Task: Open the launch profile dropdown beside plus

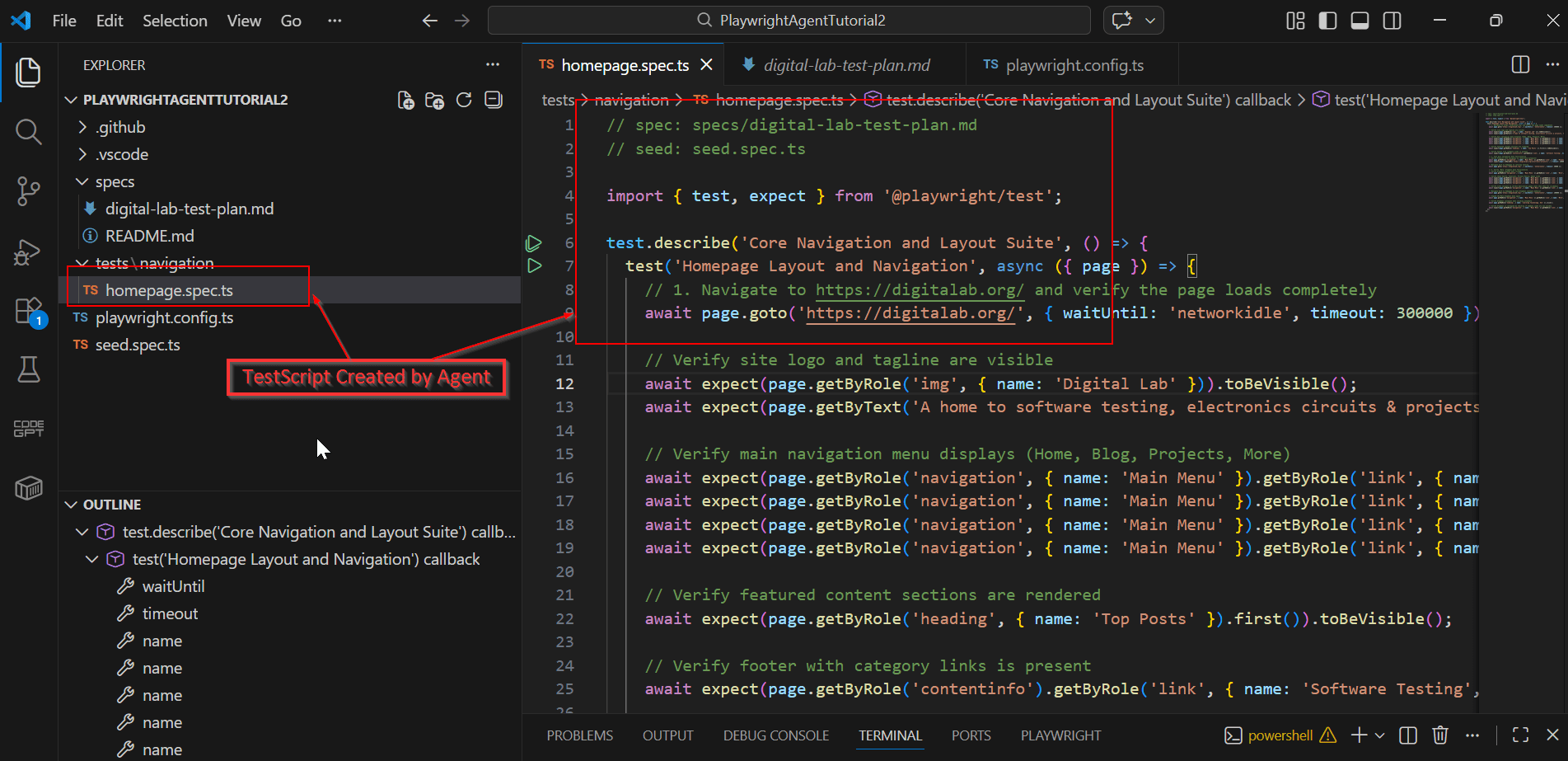Action: 1380,735
